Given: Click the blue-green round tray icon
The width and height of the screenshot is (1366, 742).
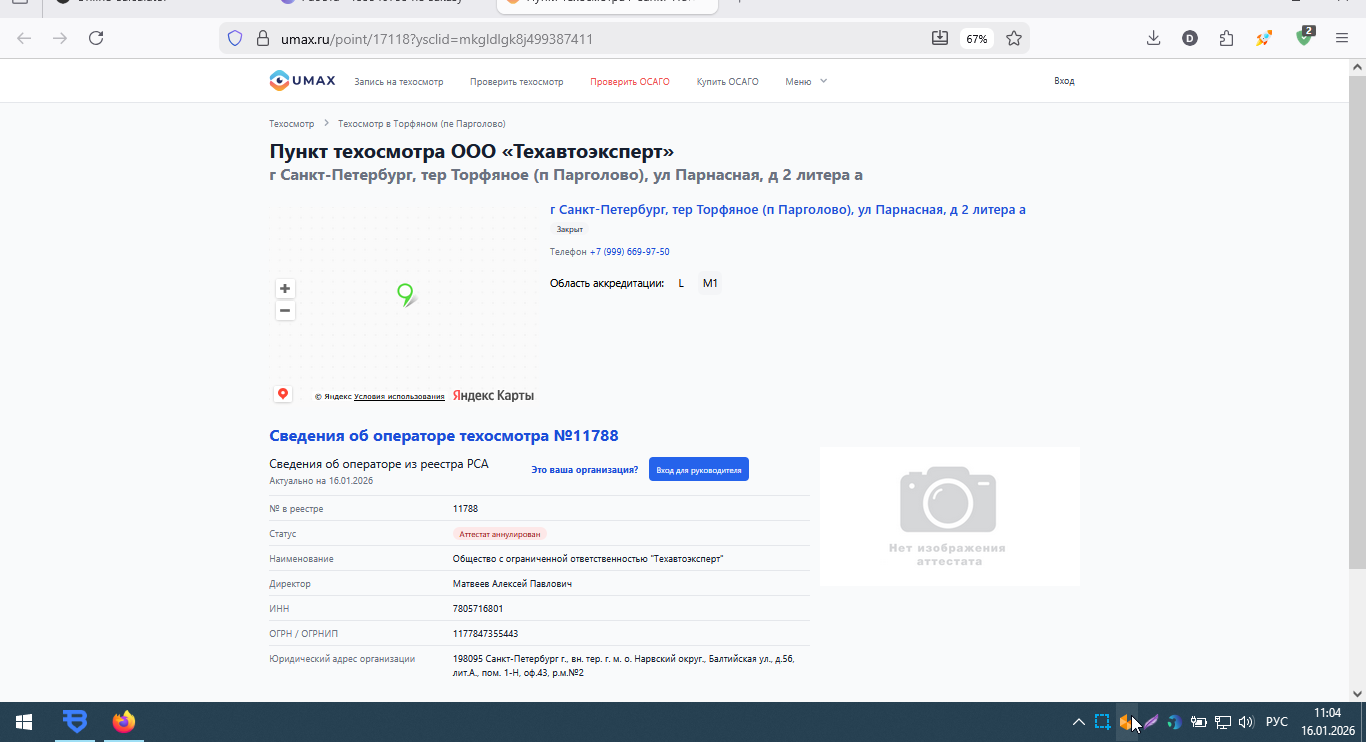Looking at the screenshot, I should [x=1175, y=721].
